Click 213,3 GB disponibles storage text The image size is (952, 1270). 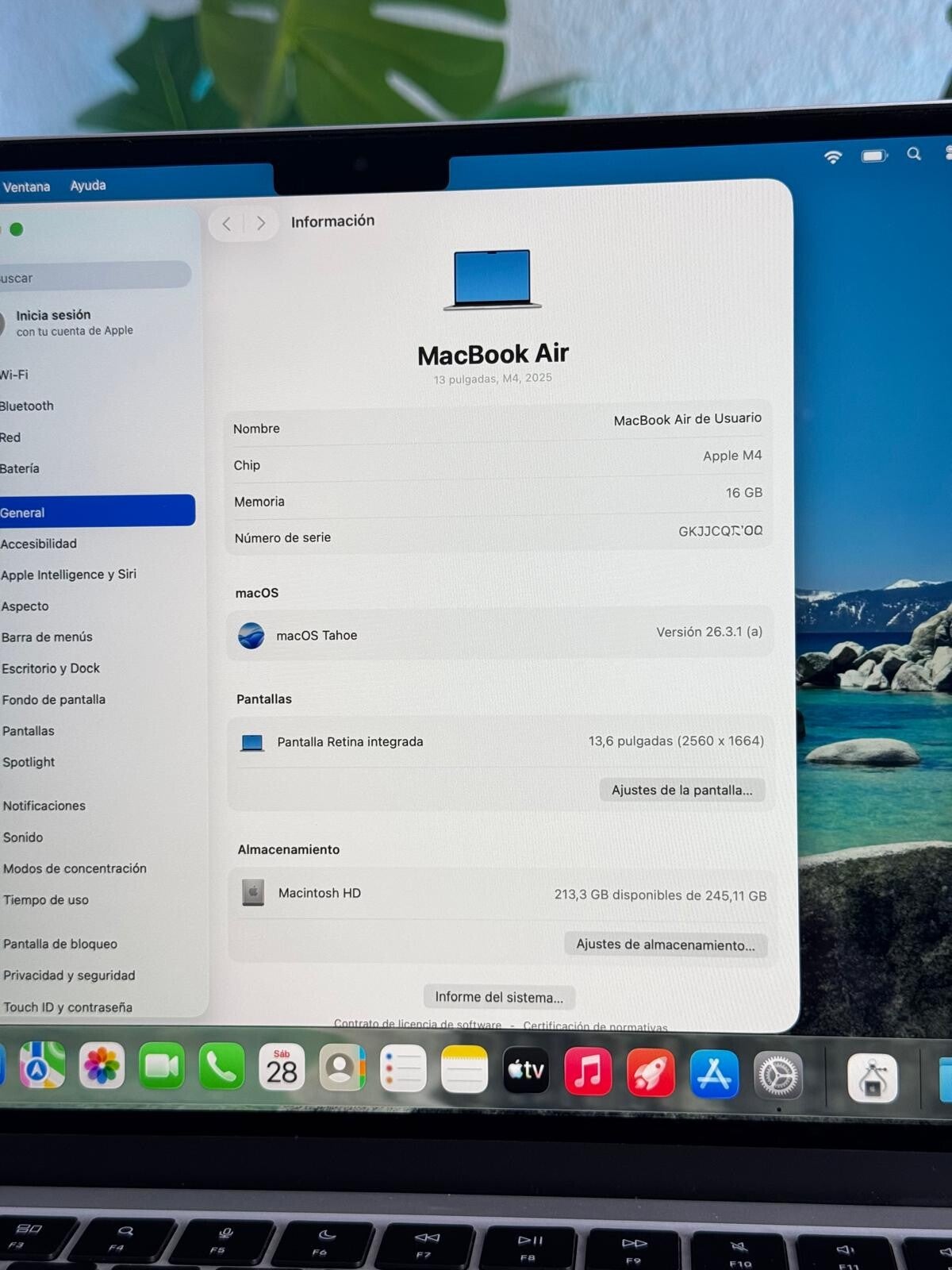[x=660, y=895]
